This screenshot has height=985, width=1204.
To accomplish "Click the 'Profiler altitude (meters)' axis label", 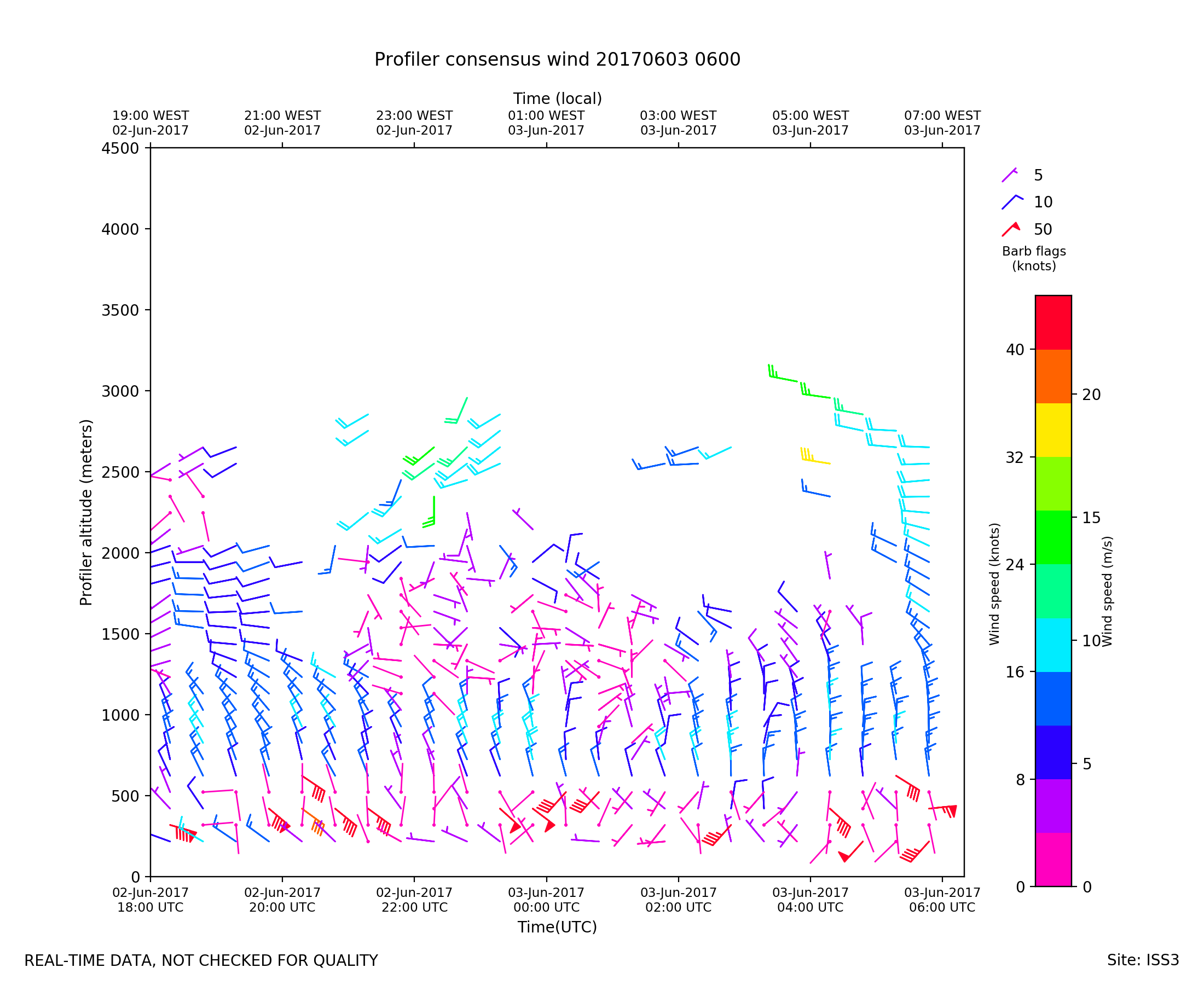I will (x=86, y=512).
